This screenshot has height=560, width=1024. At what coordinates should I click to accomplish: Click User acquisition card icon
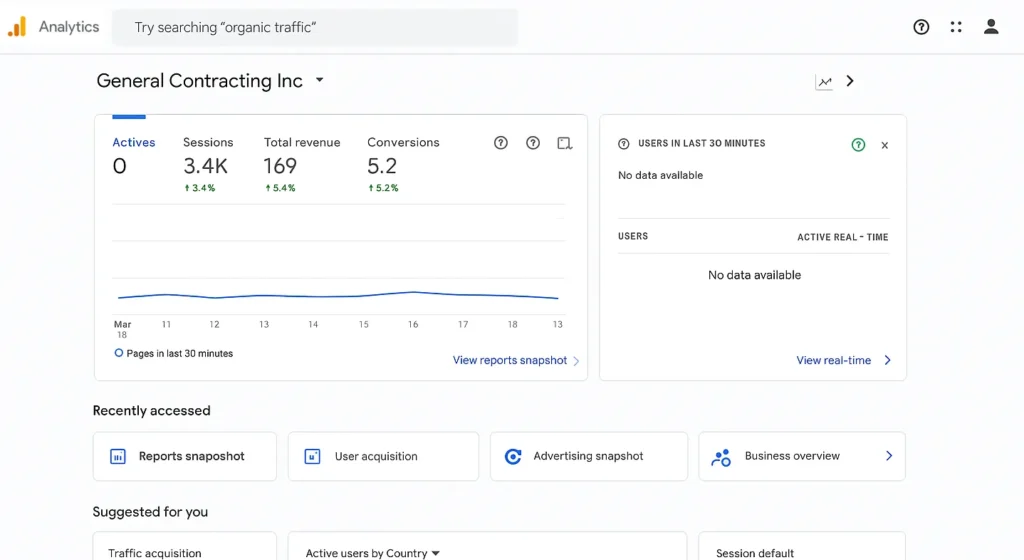click(312, 456)
